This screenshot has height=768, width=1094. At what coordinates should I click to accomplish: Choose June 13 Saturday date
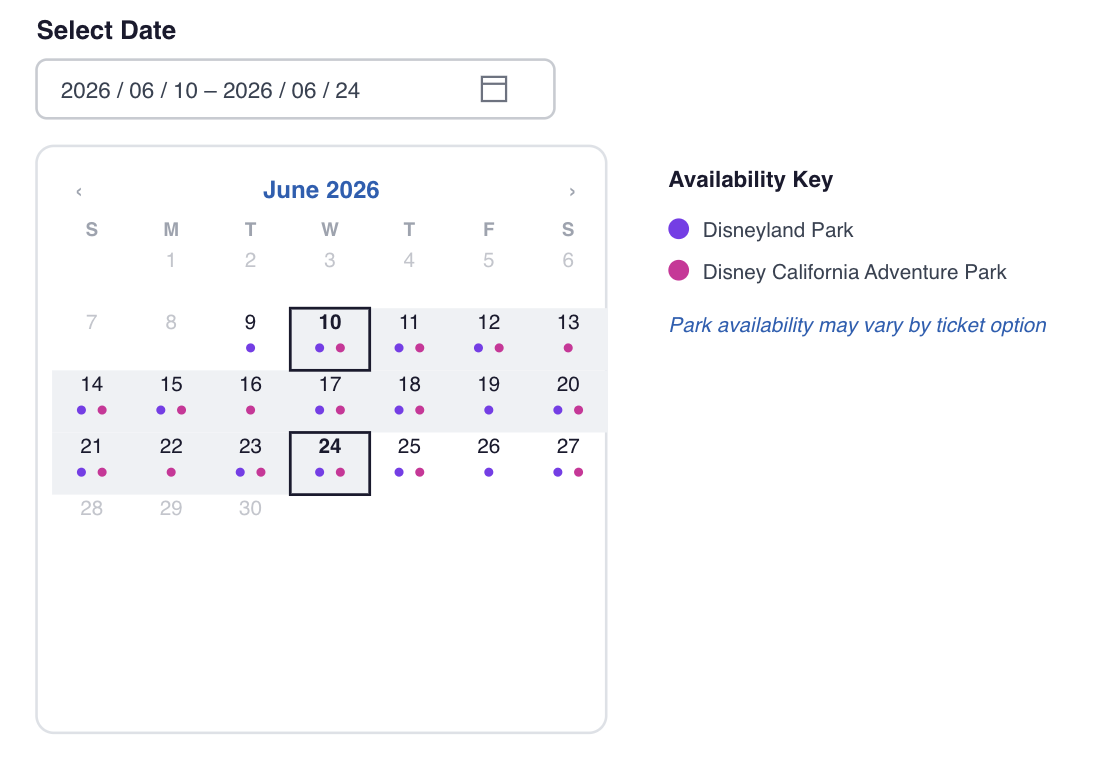(x=568, y=339)
